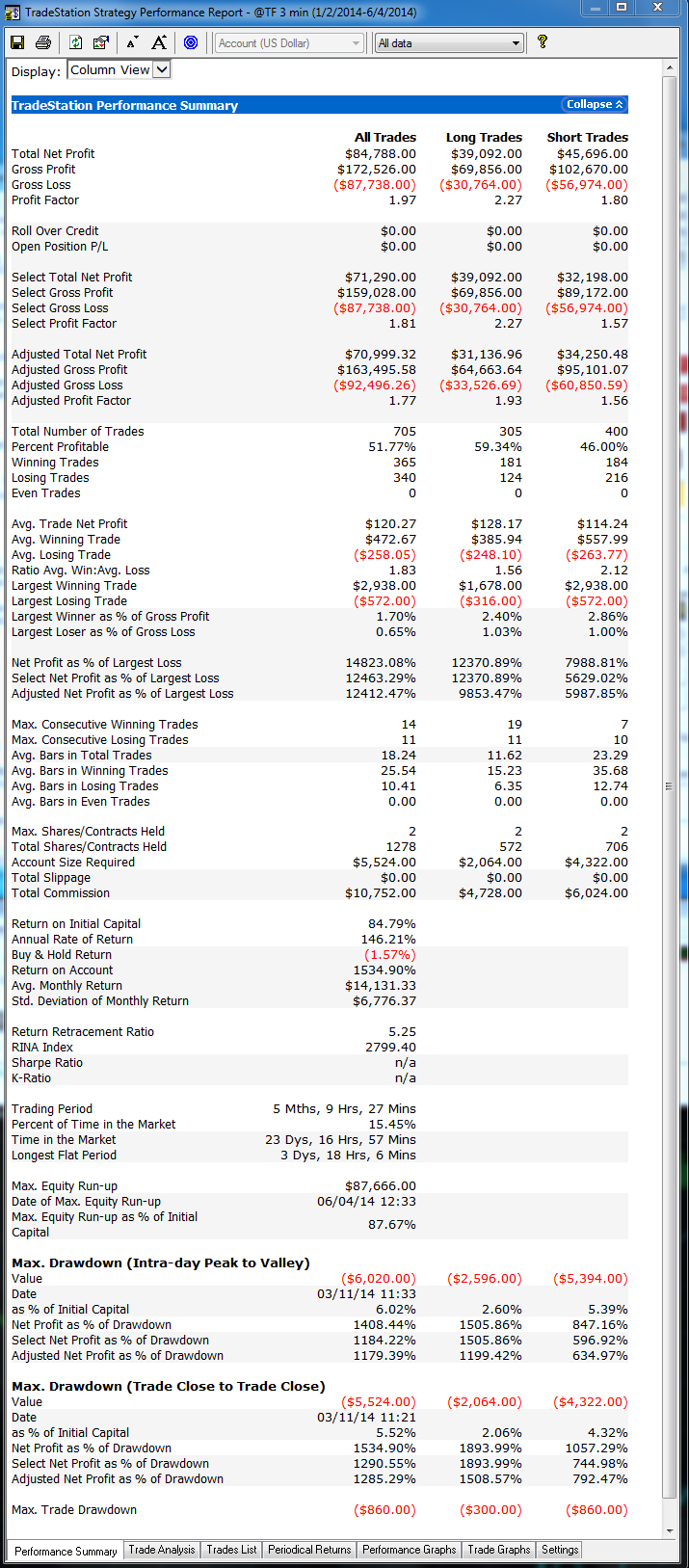The height and width of the screenshot is (1568, 689).
Task: Click the Print report icon
Action: tap(43, 42)
